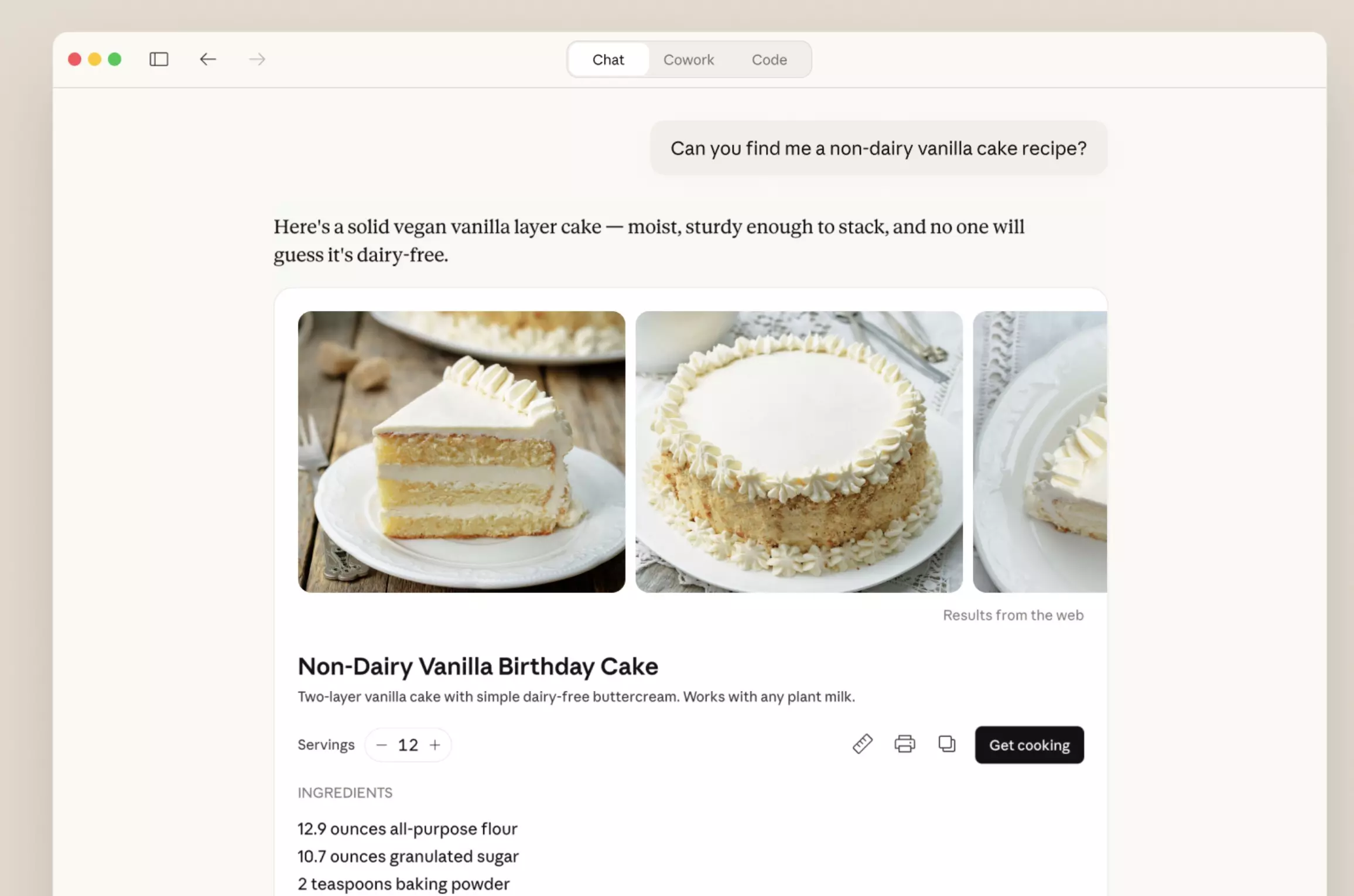Switch to the Cowork tab
Screen dimensions: 1354x896
pyautogui.click(x=688, y=60)
